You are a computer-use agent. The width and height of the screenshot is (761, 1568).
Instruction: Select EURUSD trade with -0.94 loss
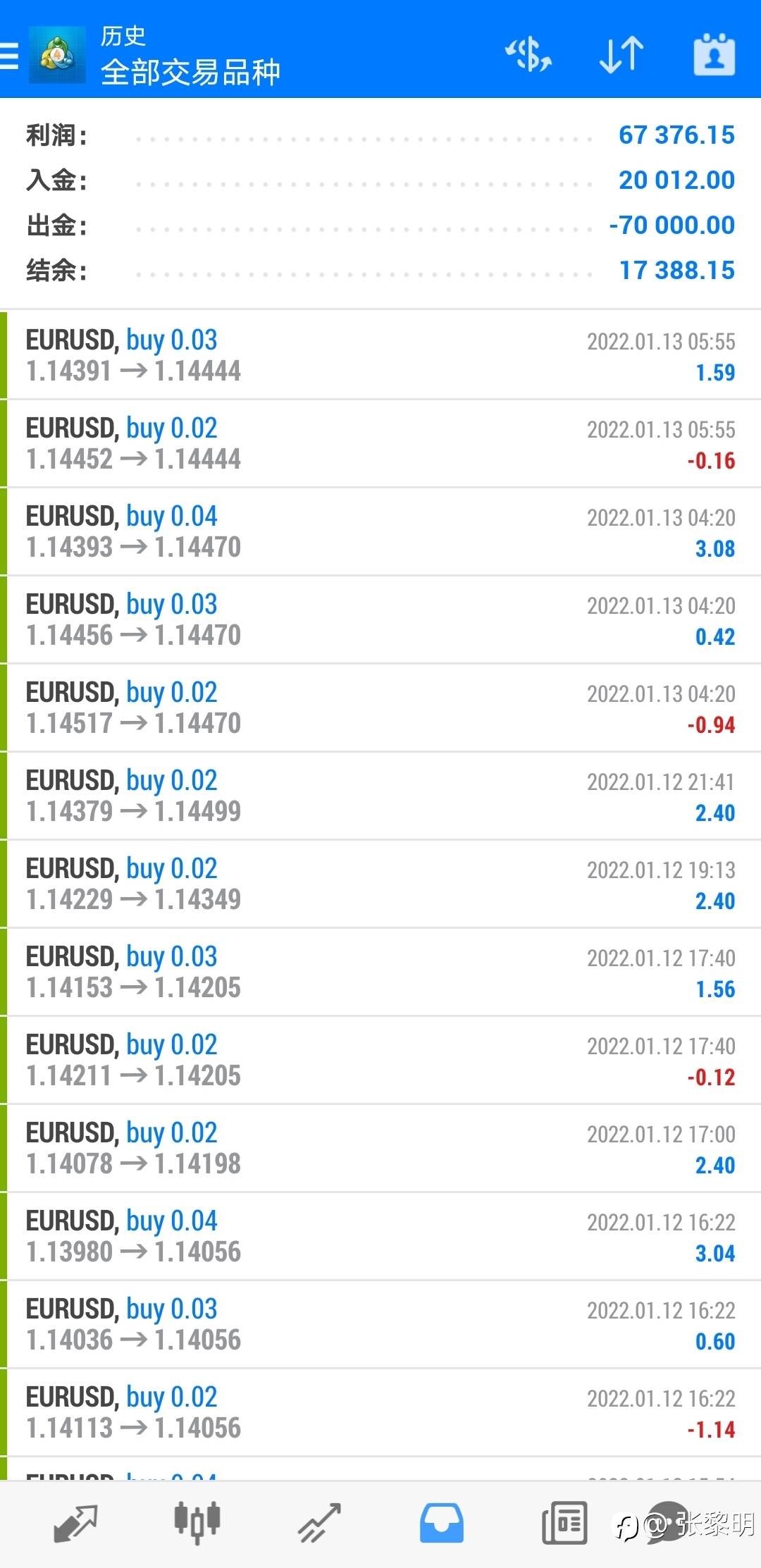380,708
